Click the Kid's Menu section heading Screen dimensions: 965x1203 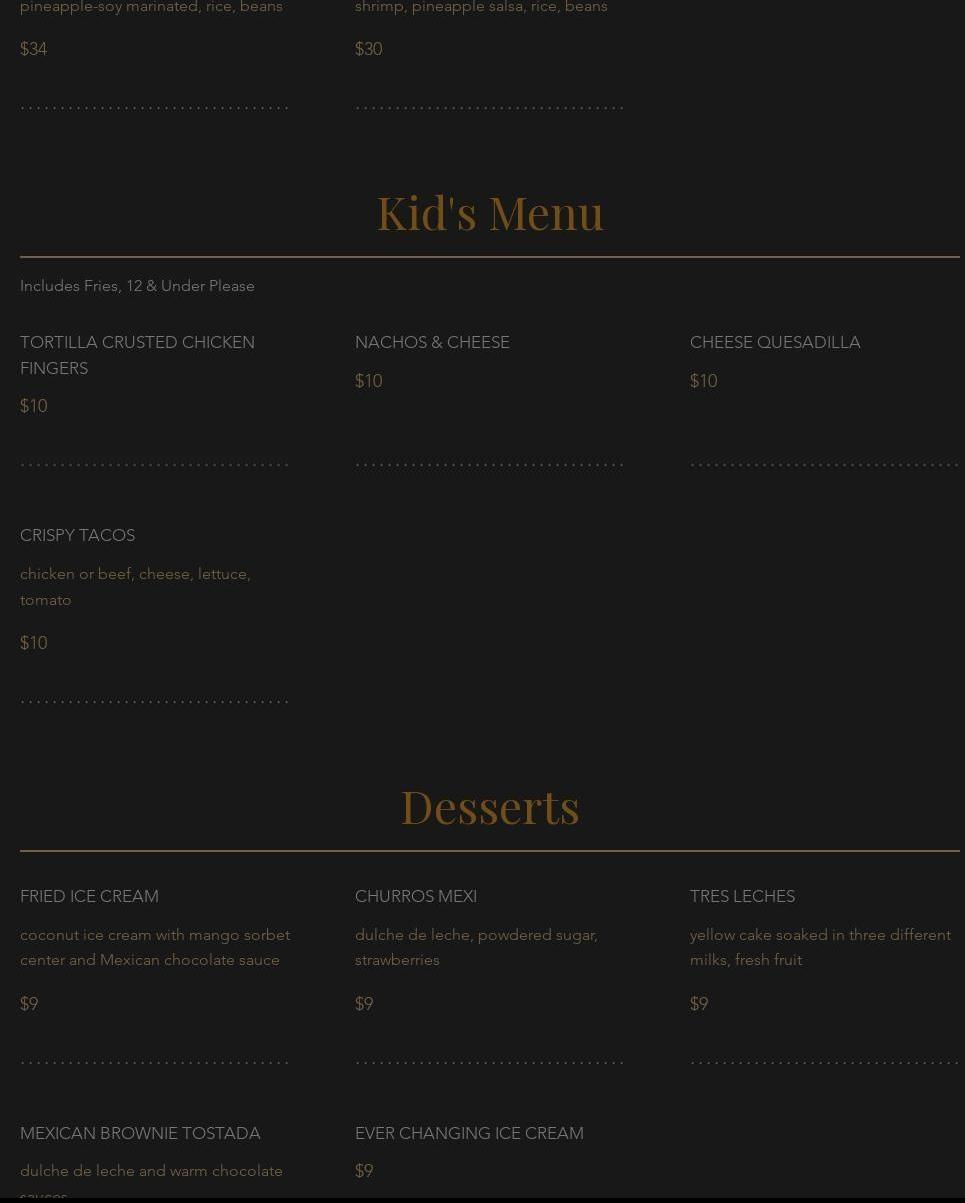(490, 212)
